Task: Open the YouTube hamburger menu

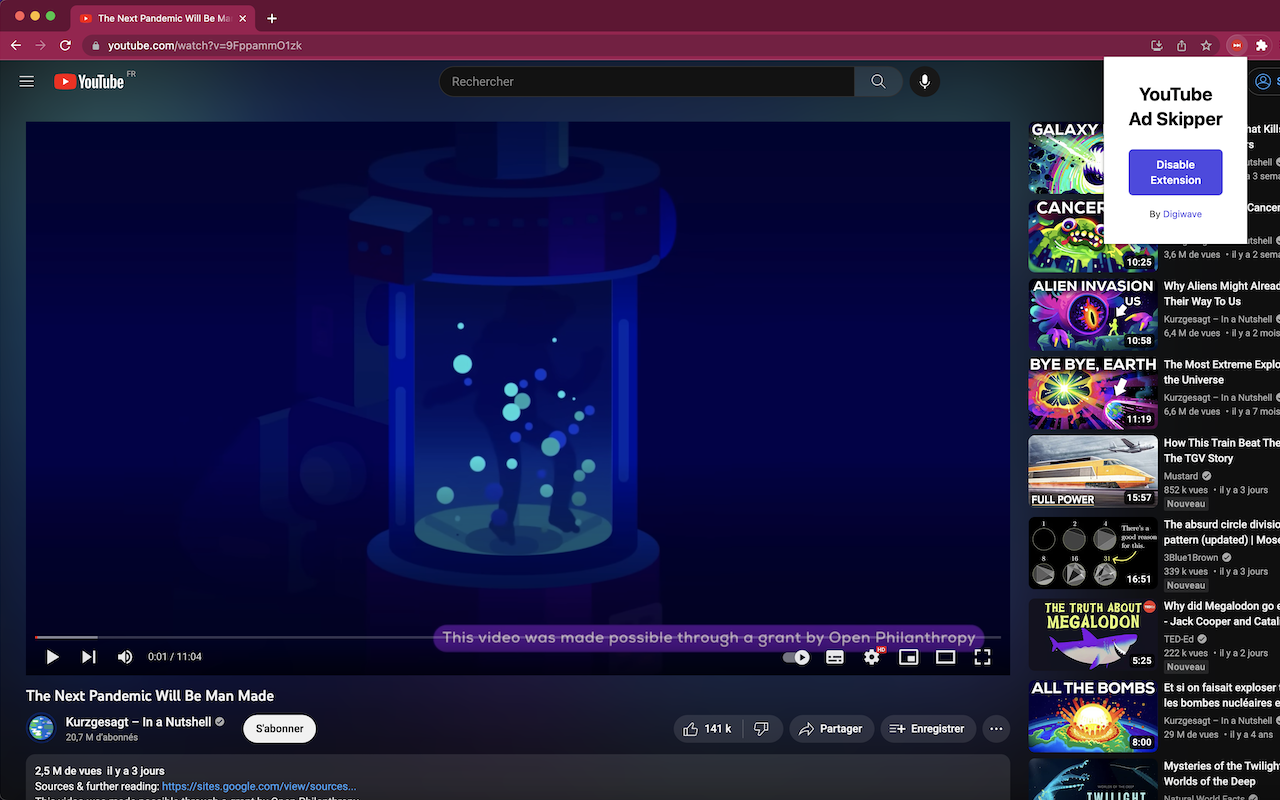Action: point(26,81)
